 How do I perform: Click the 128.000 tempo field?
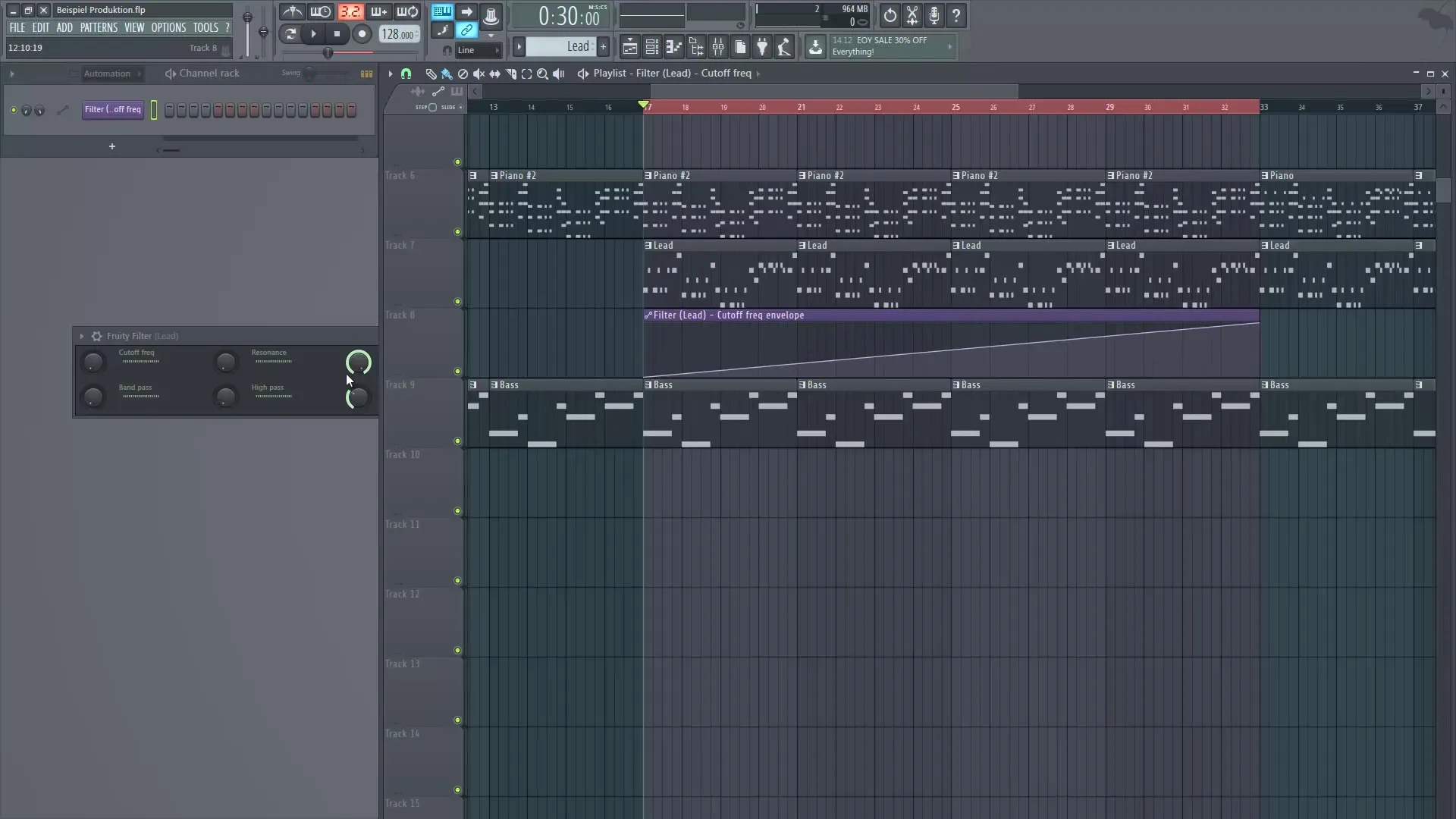398,34
